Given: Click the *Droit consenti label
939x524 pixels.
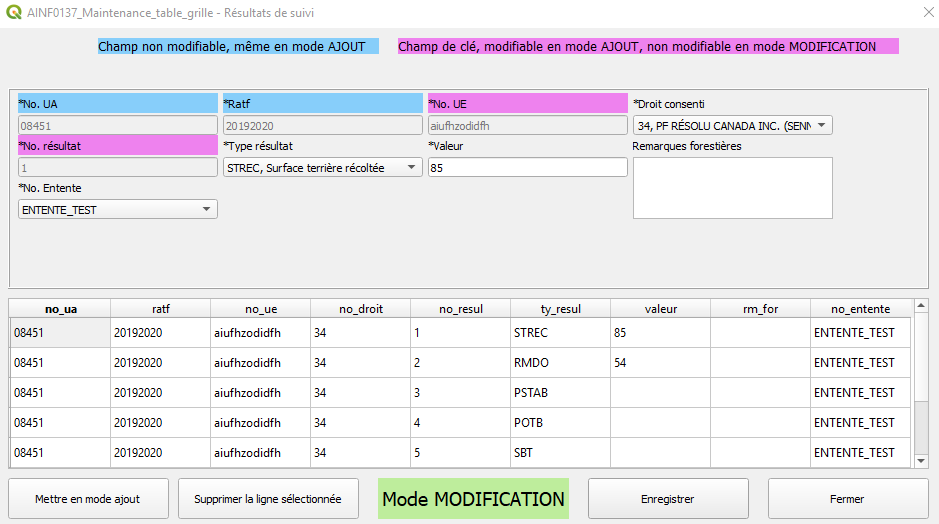Looking at the screenshot, I should [x=669, y=104].
